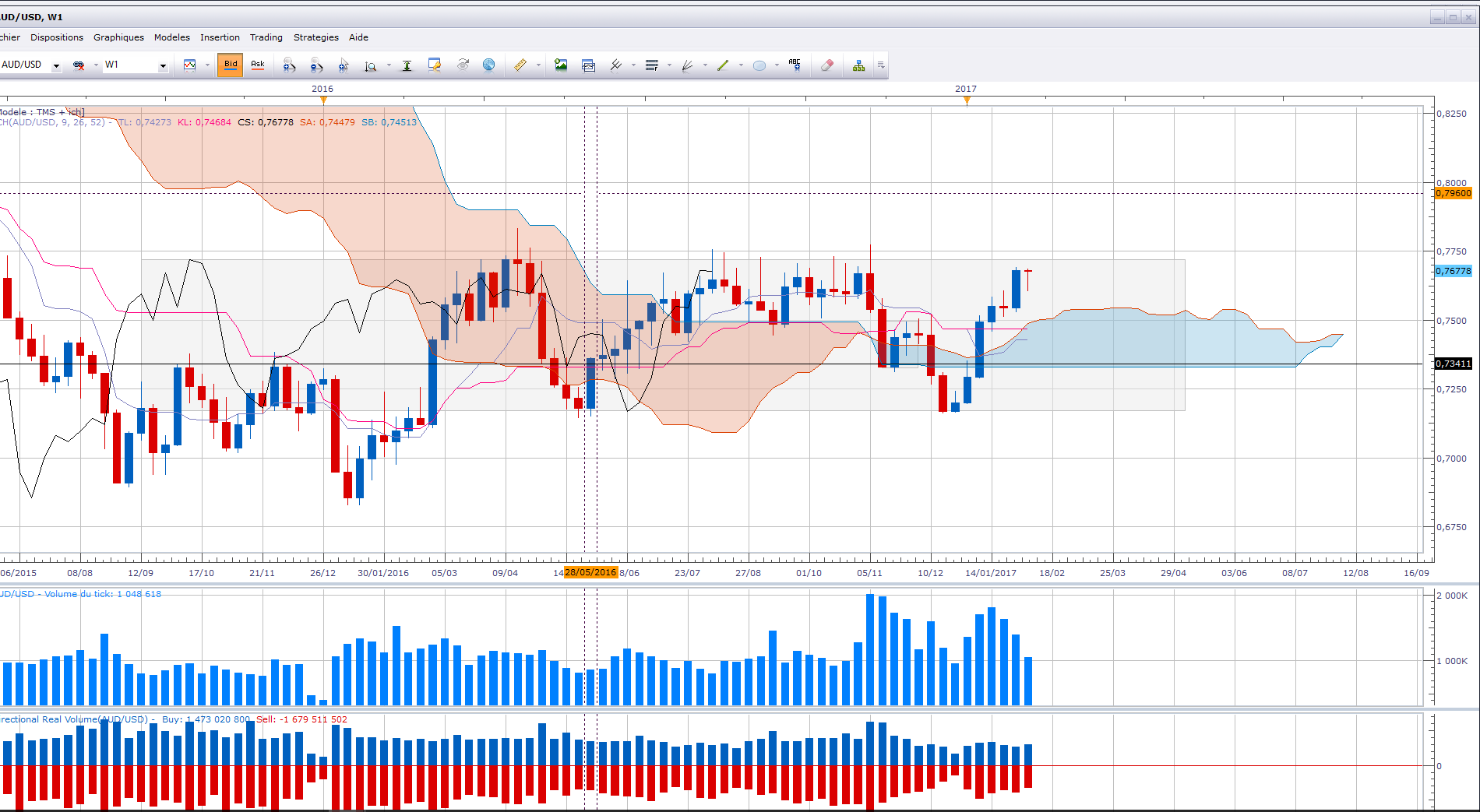Click the 0,8250 price axis label
The width and height of the screenshot is (1480, 812).
pyautogui.click(x=1451, y=114)
